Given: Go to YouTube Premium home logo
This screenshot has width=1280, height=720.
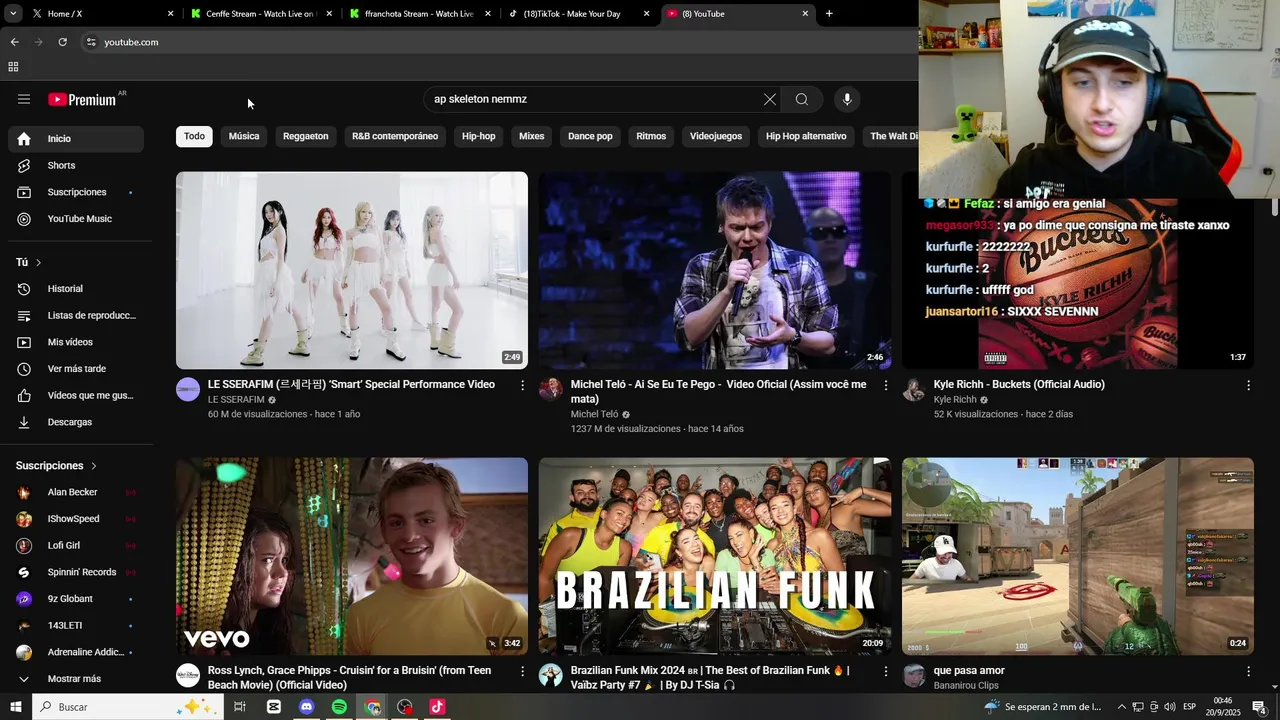Looking at the screenshot, I should (x=84, y=99).
